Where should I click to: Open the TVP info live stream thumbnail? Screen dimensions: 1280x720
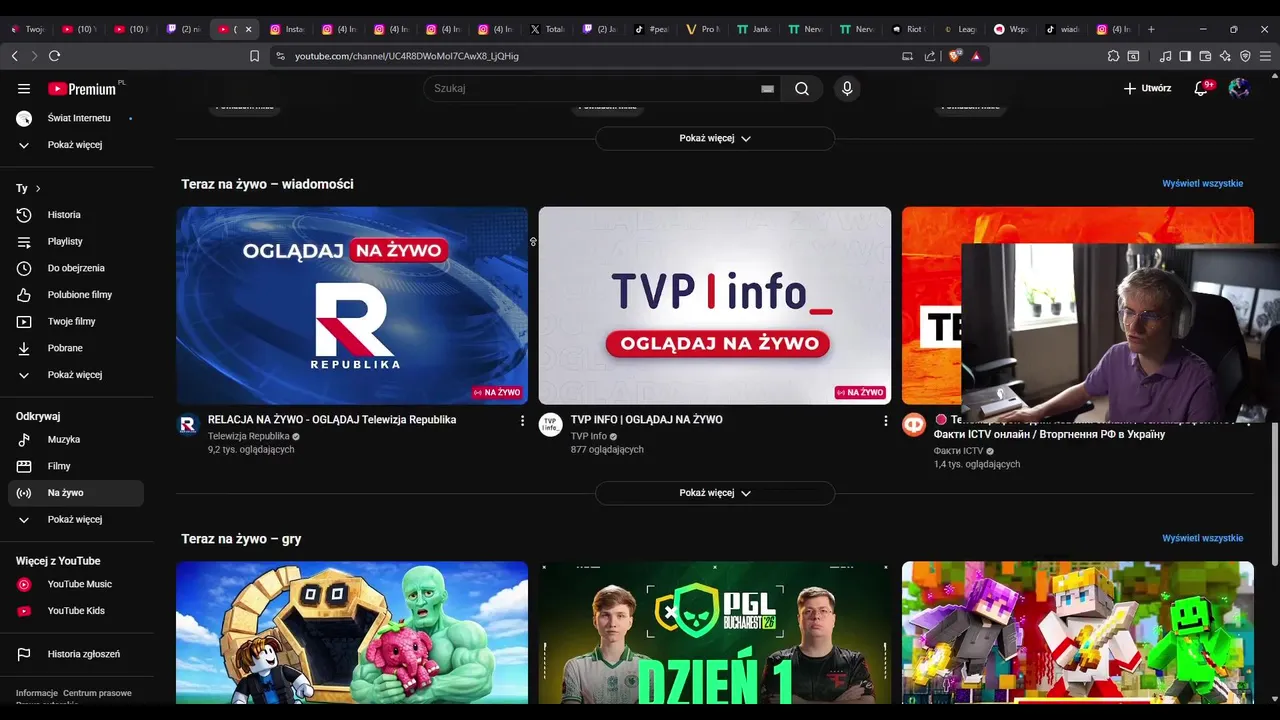coord(715,305)
